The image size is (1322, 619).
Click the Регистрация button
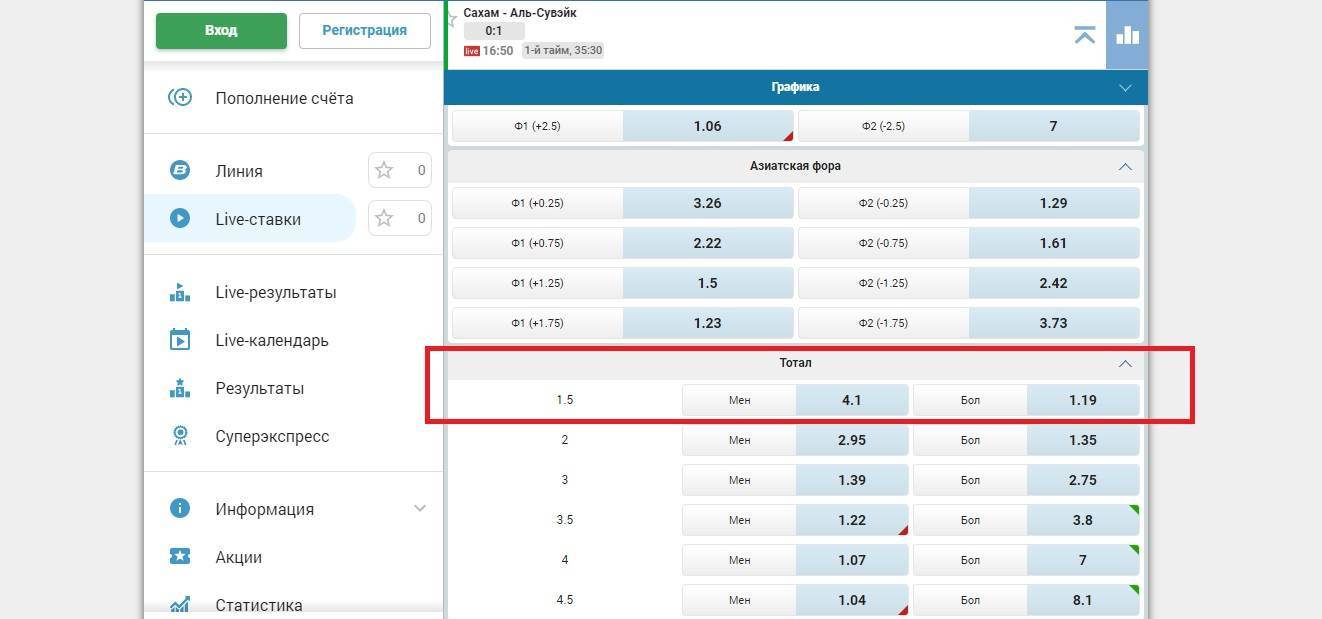[364, 30]
